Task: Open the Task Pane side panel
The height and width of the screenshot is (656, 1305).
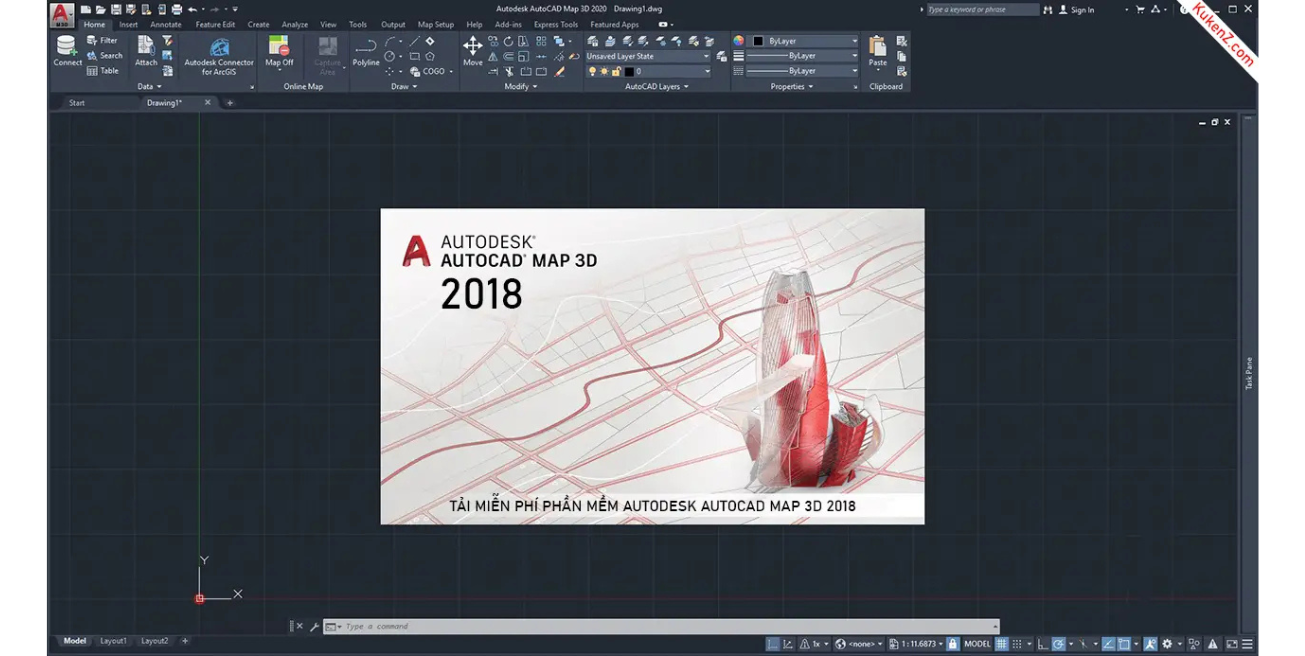Action: 1249,373
